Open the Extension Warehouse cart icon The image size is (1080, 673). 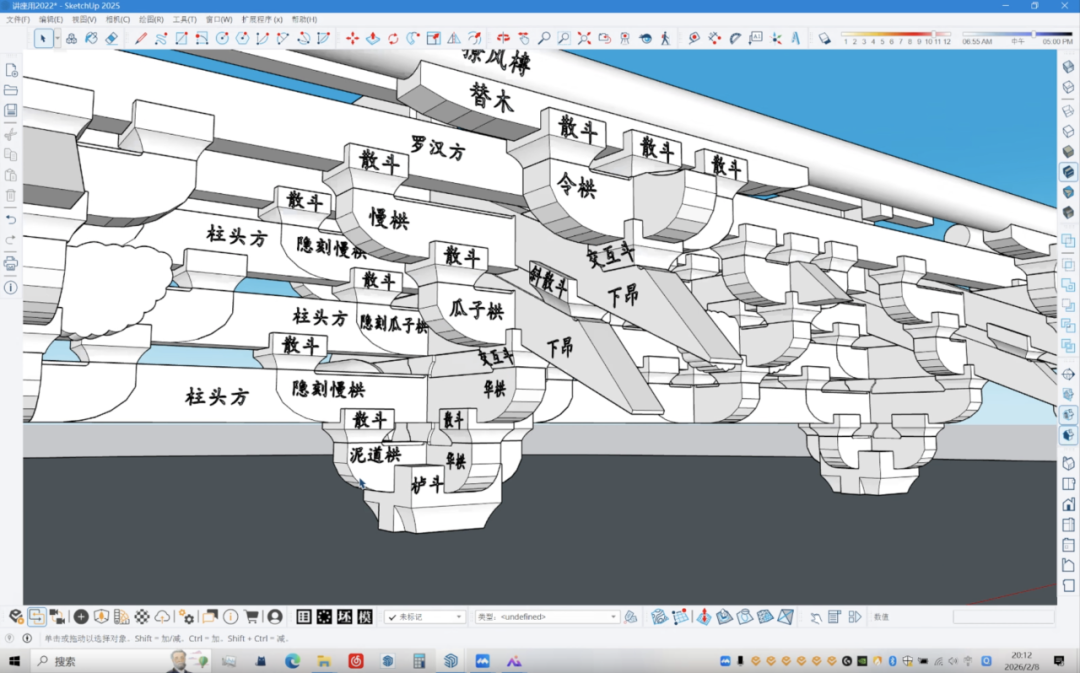click(x=252, y=617)
